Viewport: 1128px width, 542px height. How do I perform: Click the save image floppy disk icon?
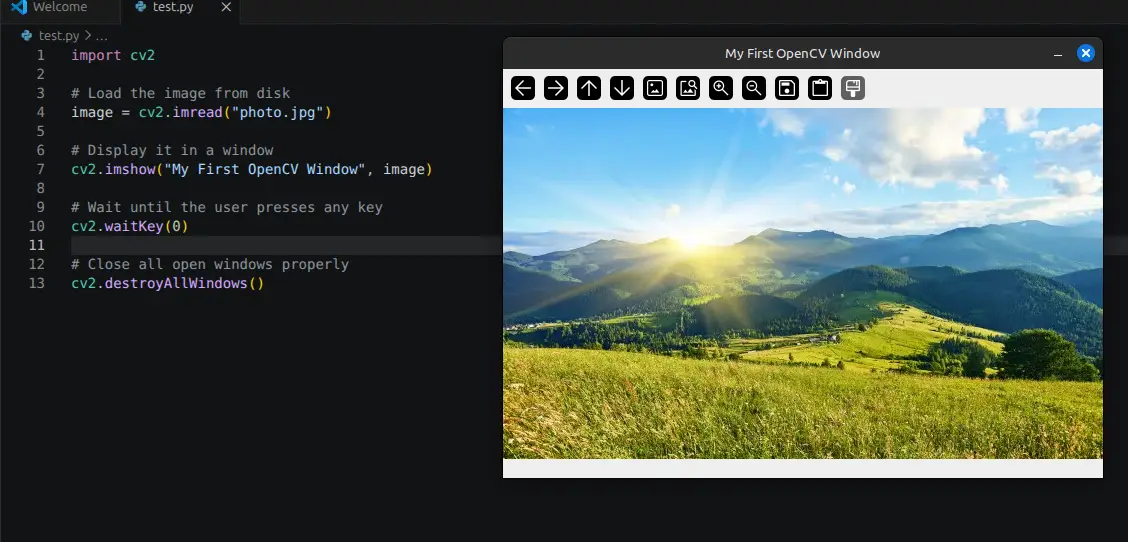787,88
